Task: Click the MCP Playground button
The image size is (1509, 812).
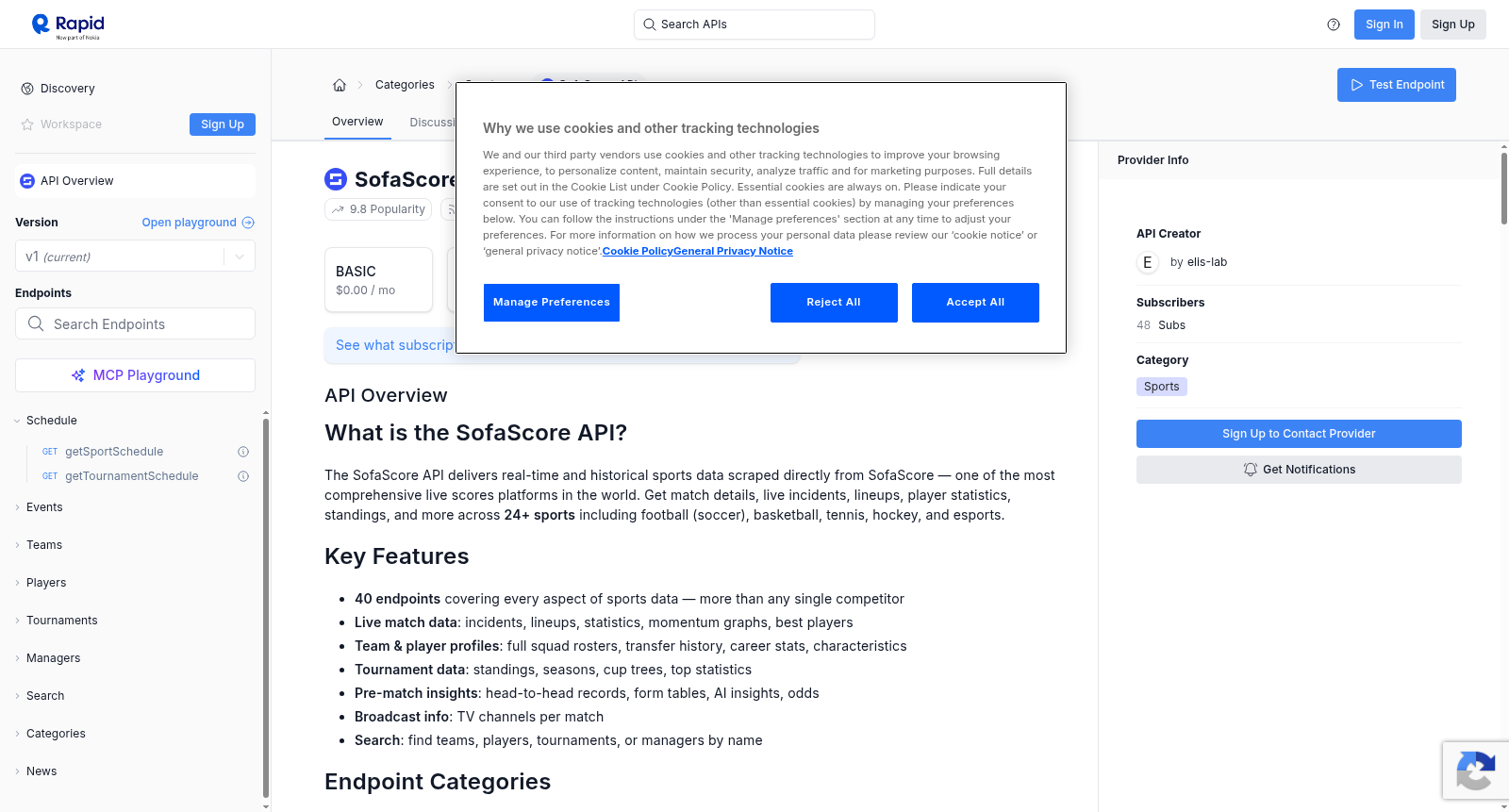Action: (135, 375)
